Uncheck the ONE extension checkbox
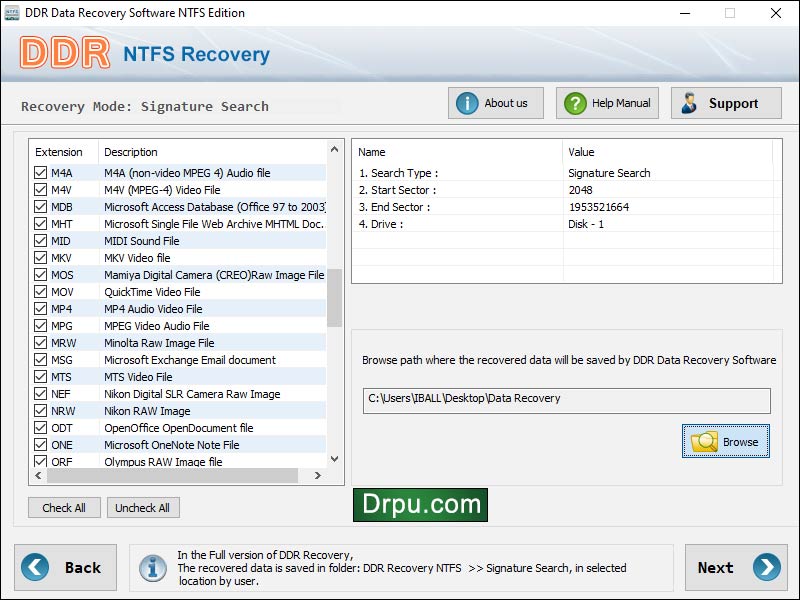The width and height of the screenshot is (800, 600). pos(40,444)
